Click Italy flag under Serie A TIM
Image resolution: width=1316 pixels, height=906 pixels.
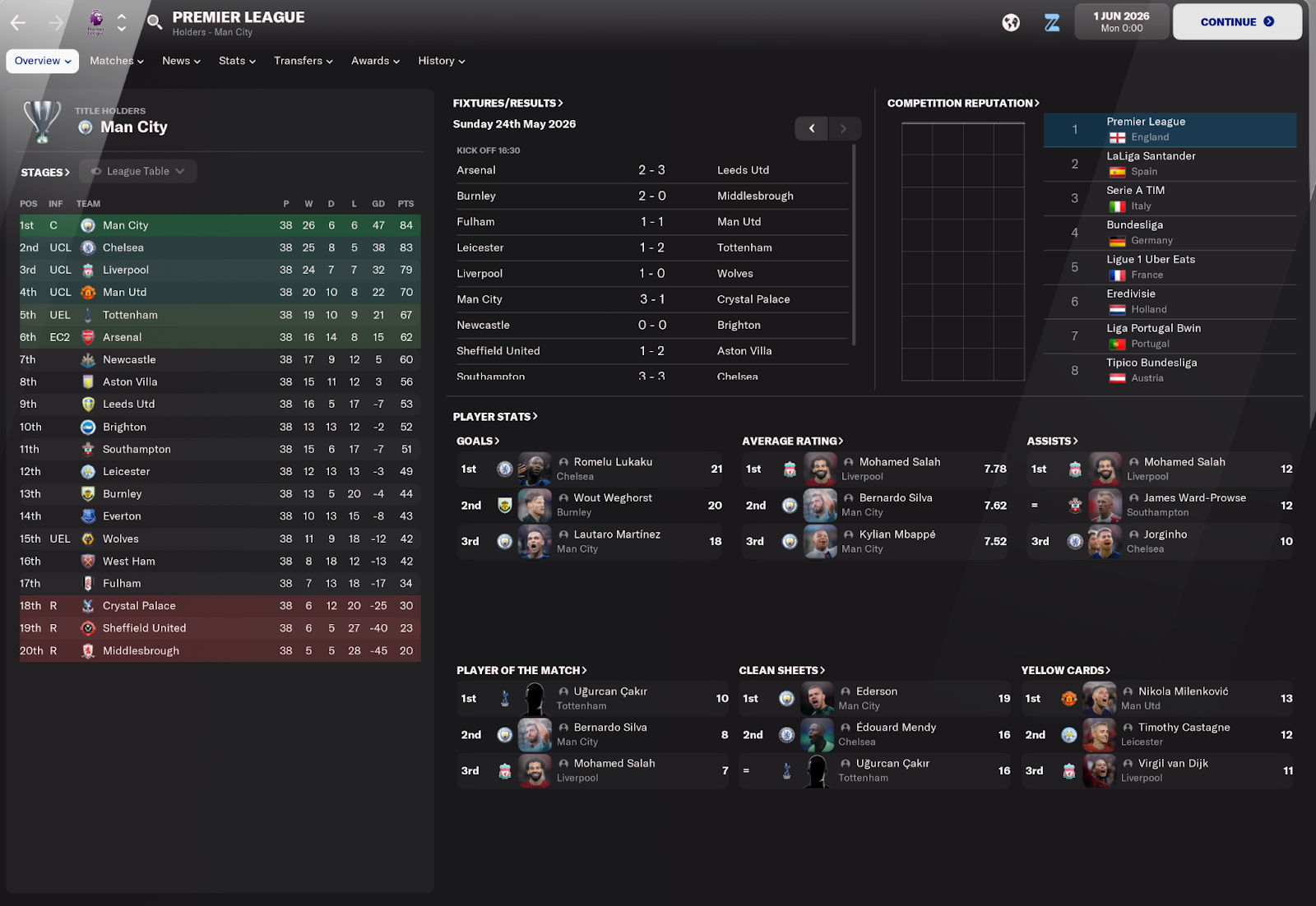[x=1117, y=206]
